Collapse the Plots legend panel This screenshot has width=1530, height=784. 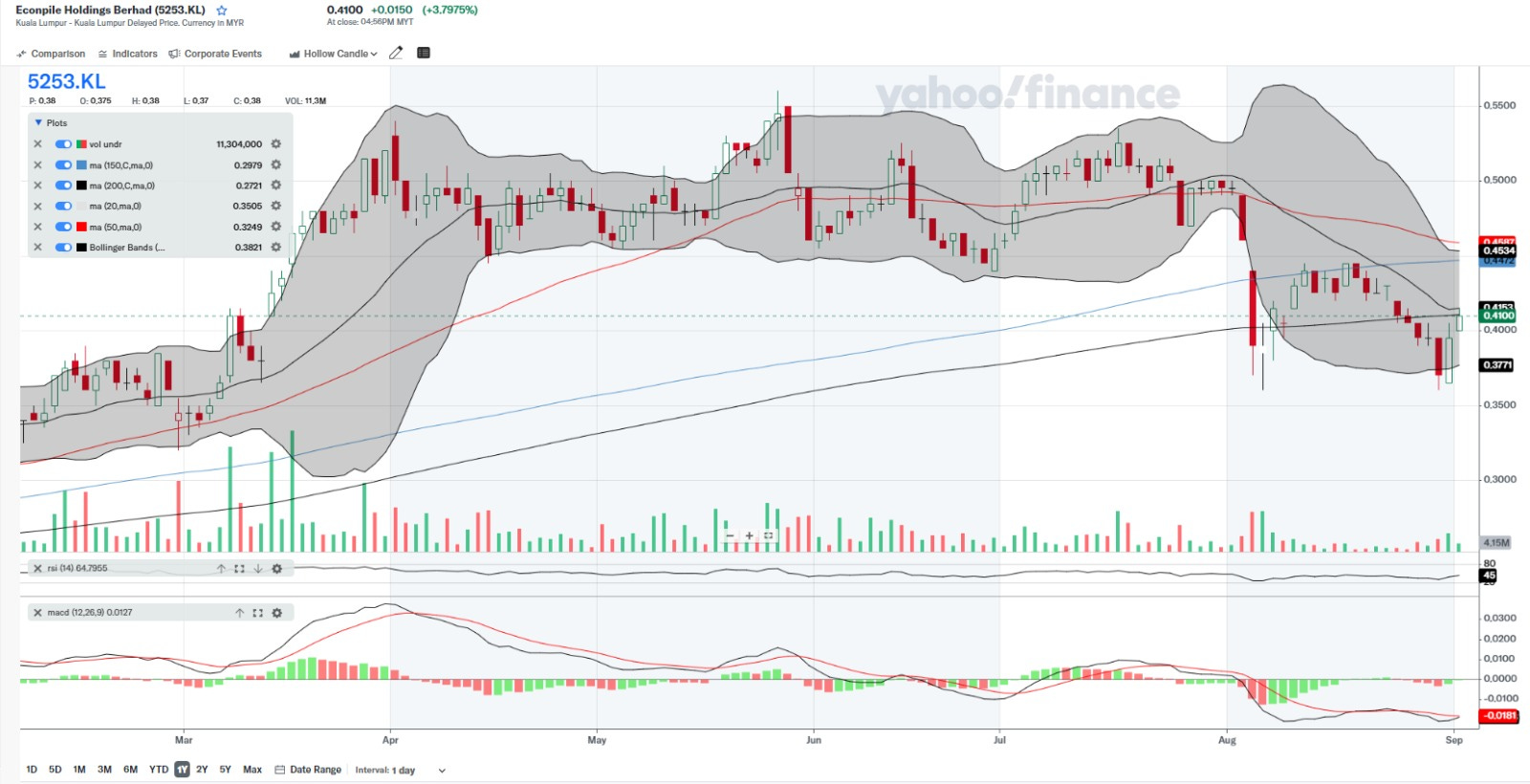[x=38, y=123]
